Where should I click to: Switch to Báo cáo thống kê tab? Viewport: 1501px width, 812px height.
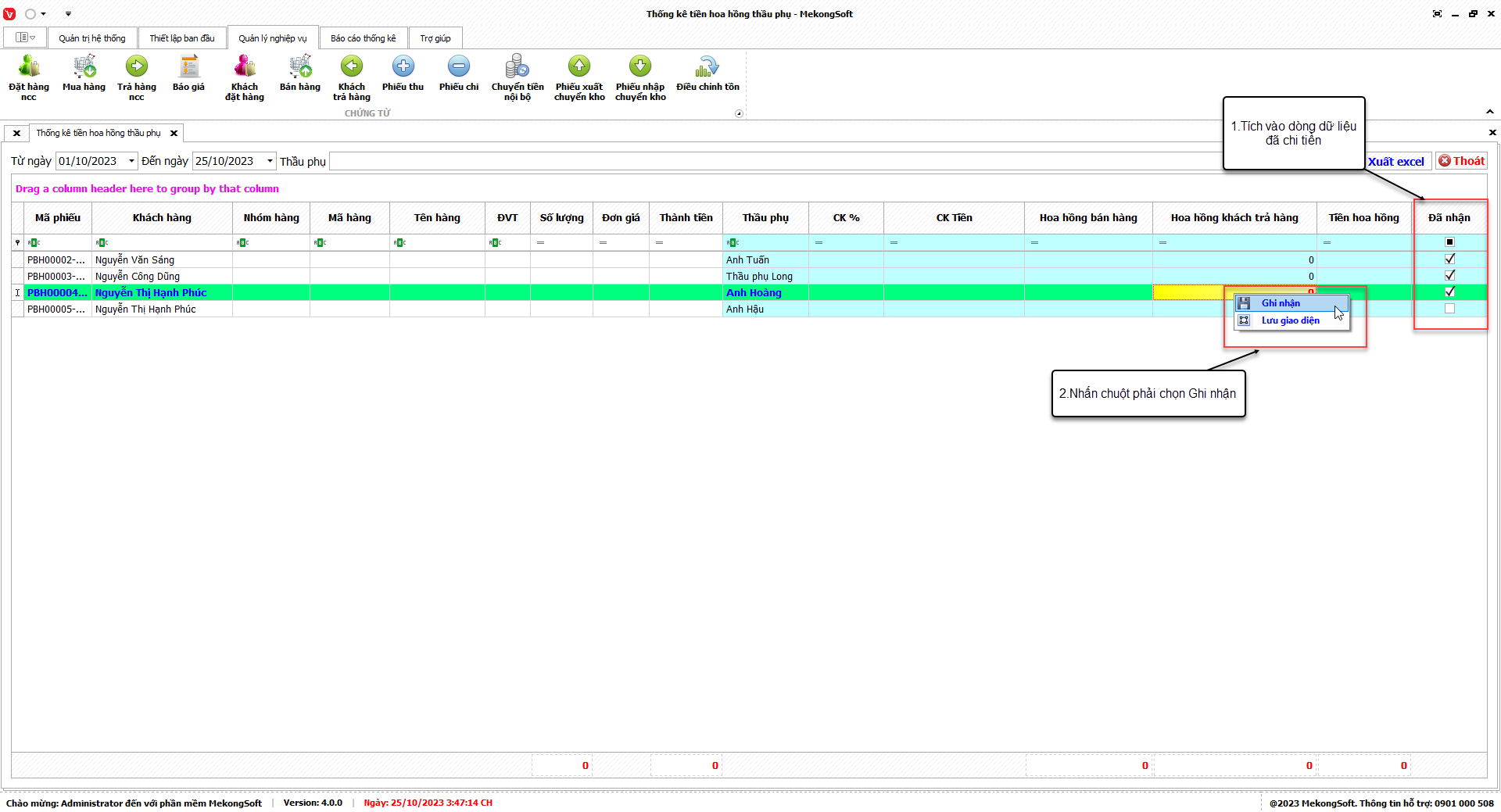coord(363,38)
